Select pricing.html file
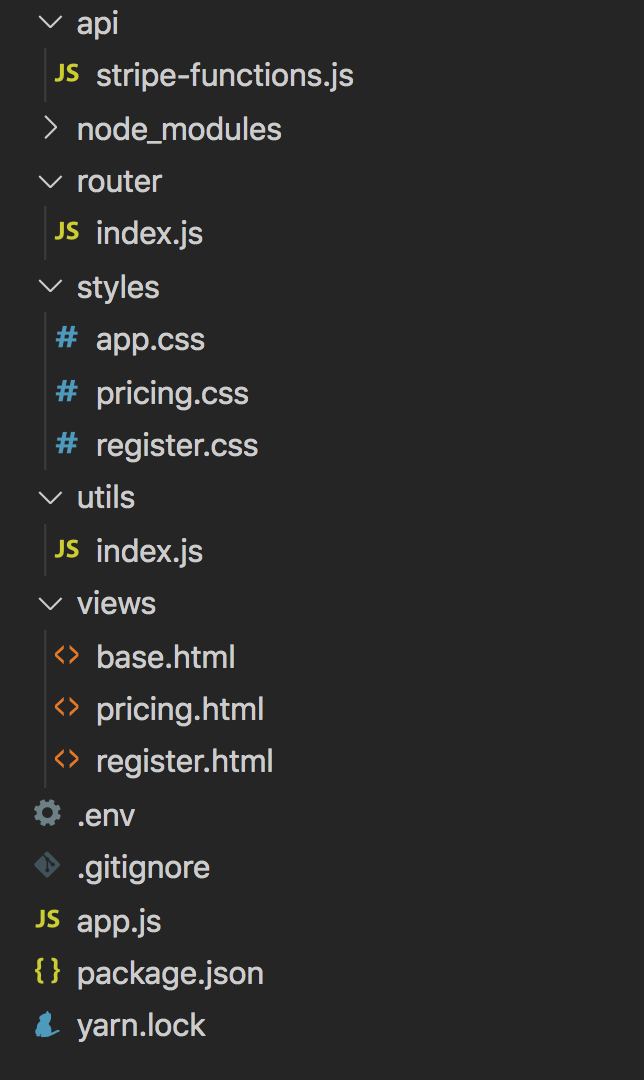644x1080 pixels. coord(180,710)
